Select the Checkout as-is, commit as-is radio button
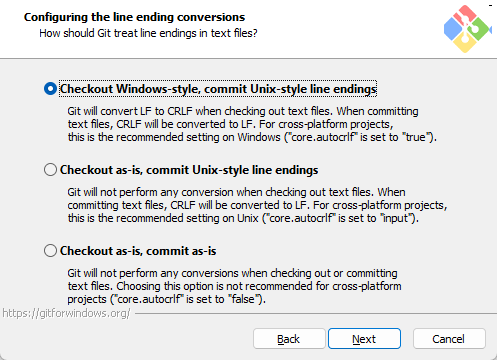The height and width of the screenshot is (360, 497). 50,251
